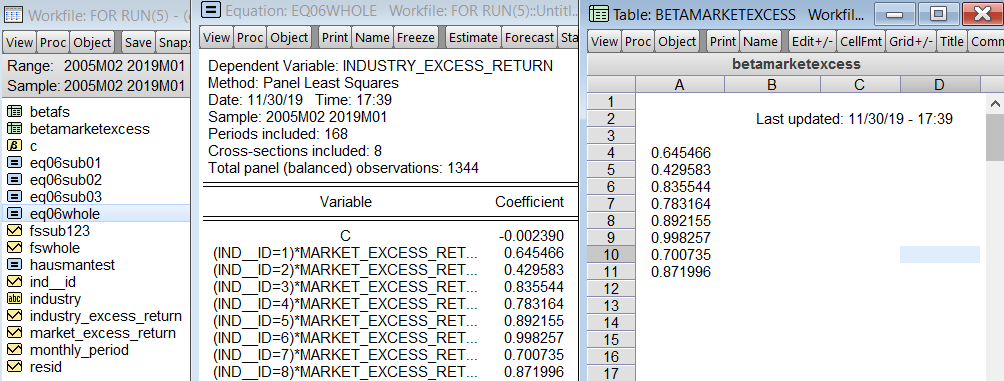Open the Equation window Proc menu
1004x381 pixels.
tap(250, 38)
